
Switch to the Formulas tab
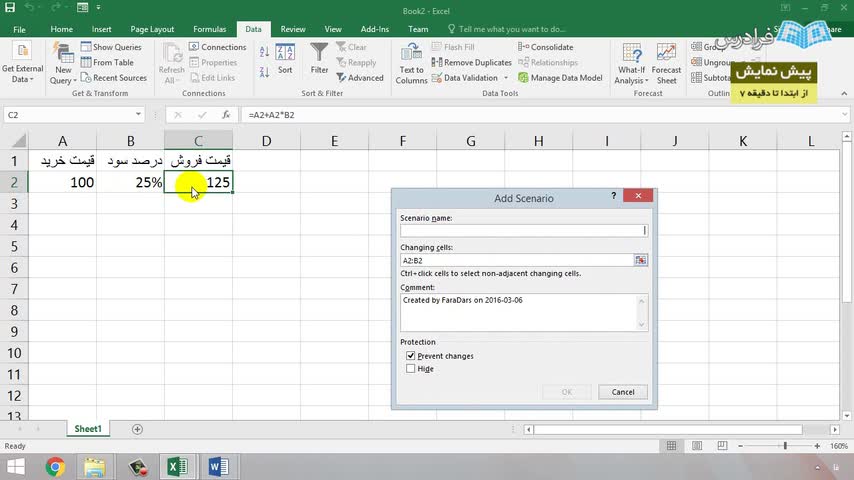210,29
